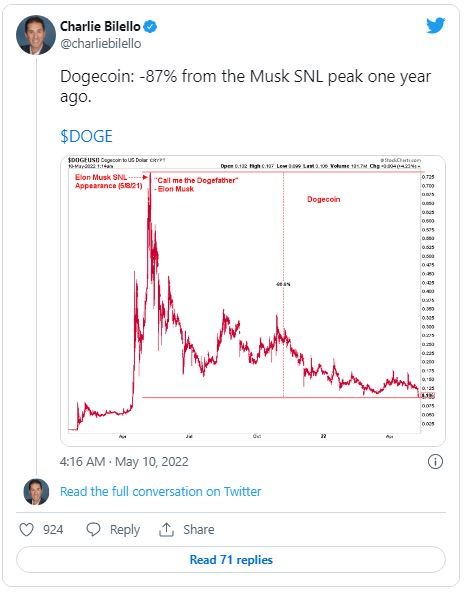Click the Elon Musk SNL Appearance chart annotation
Viewport: 466px width, 592px height.
click(108, 181)
